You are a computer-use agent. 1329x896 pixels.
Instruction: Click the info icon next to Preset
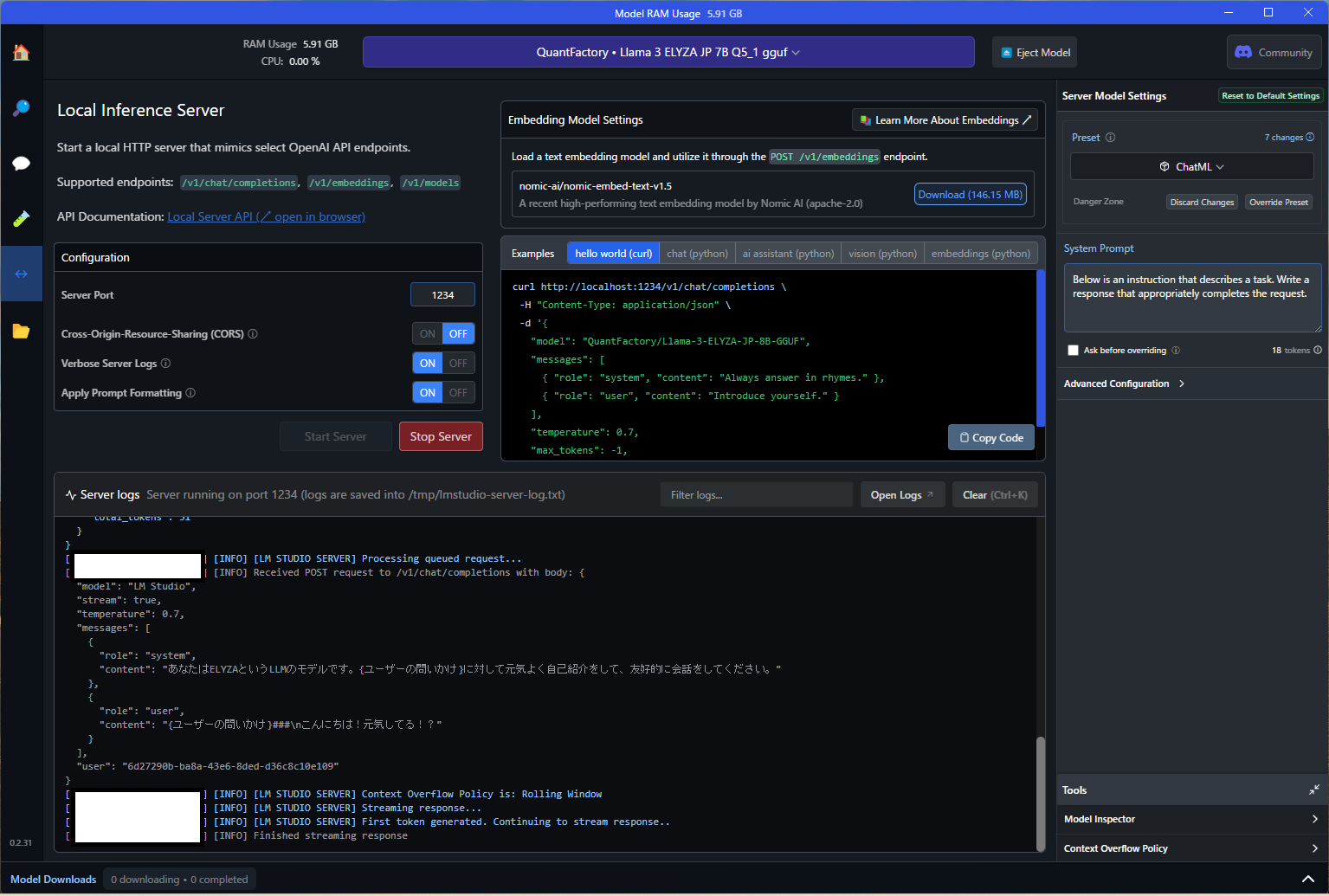(1110, 138)
